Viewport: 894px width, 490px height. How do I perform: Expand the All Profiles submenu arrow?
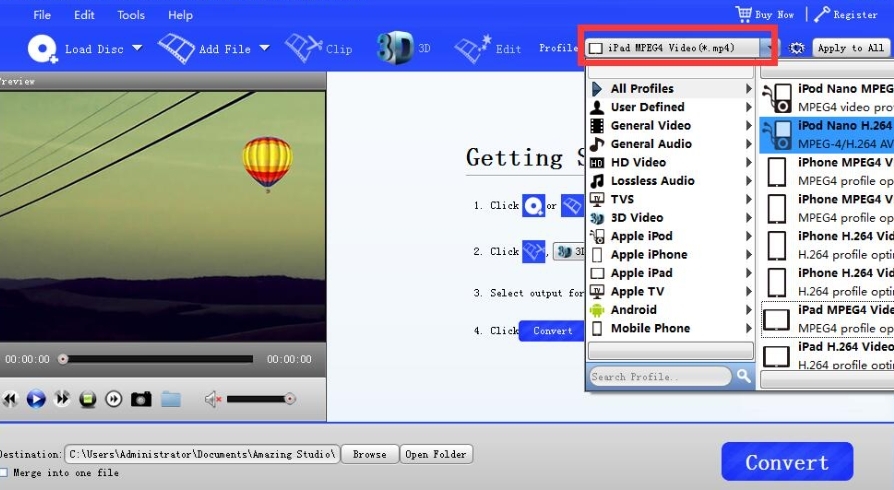749,88
